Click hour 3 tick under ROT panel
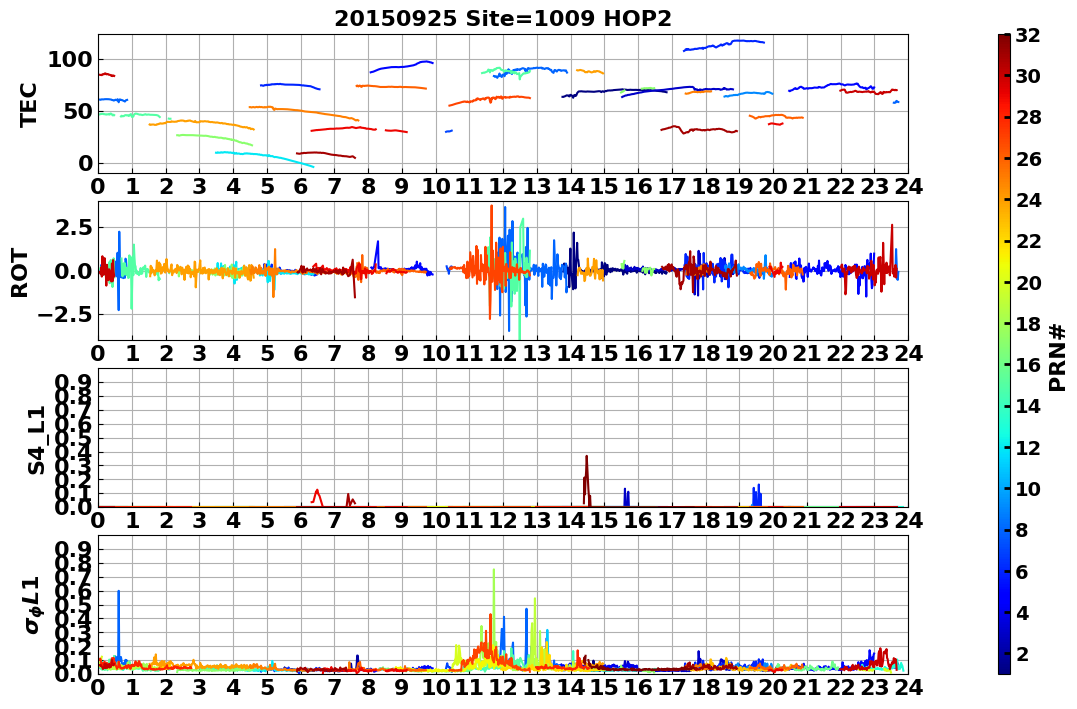 click(200, 353)
